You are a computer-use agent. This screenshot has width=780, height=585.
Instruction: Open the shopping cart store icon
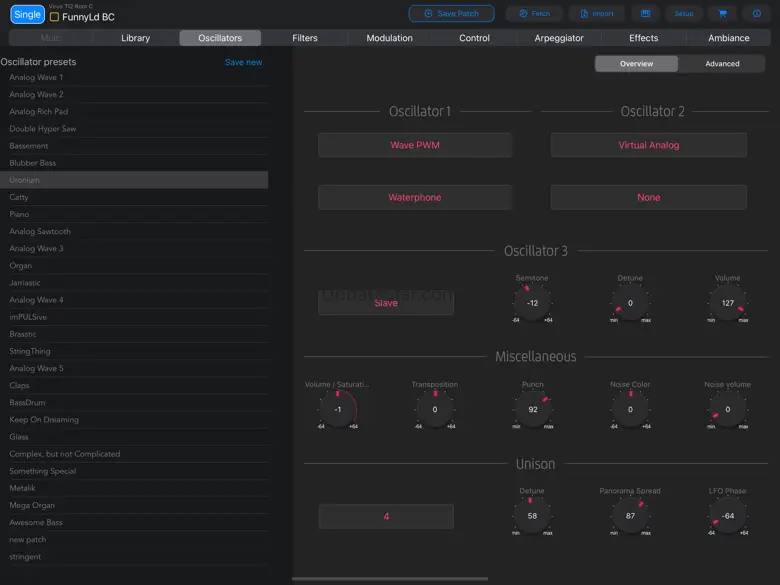tap(720, 14)
